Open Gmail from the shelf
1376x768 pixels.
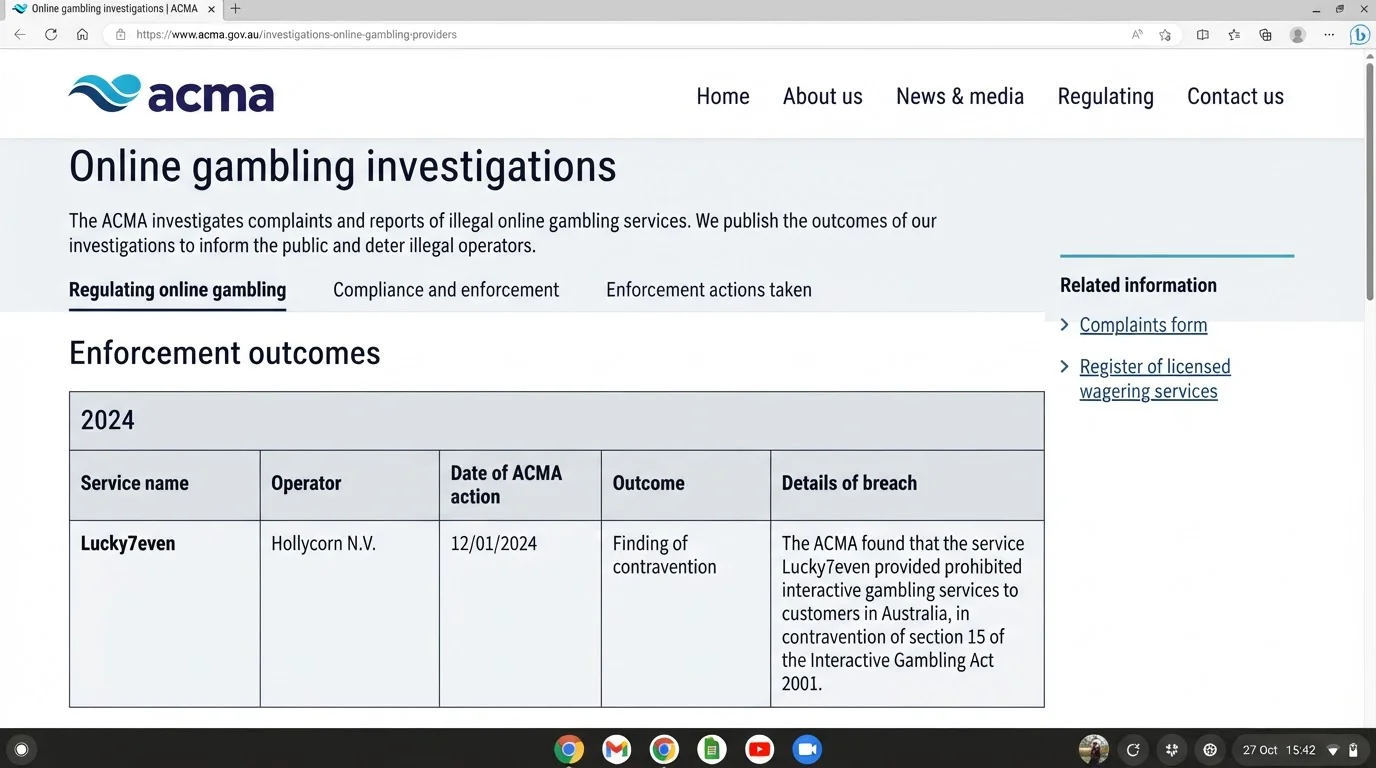point(617,749)
